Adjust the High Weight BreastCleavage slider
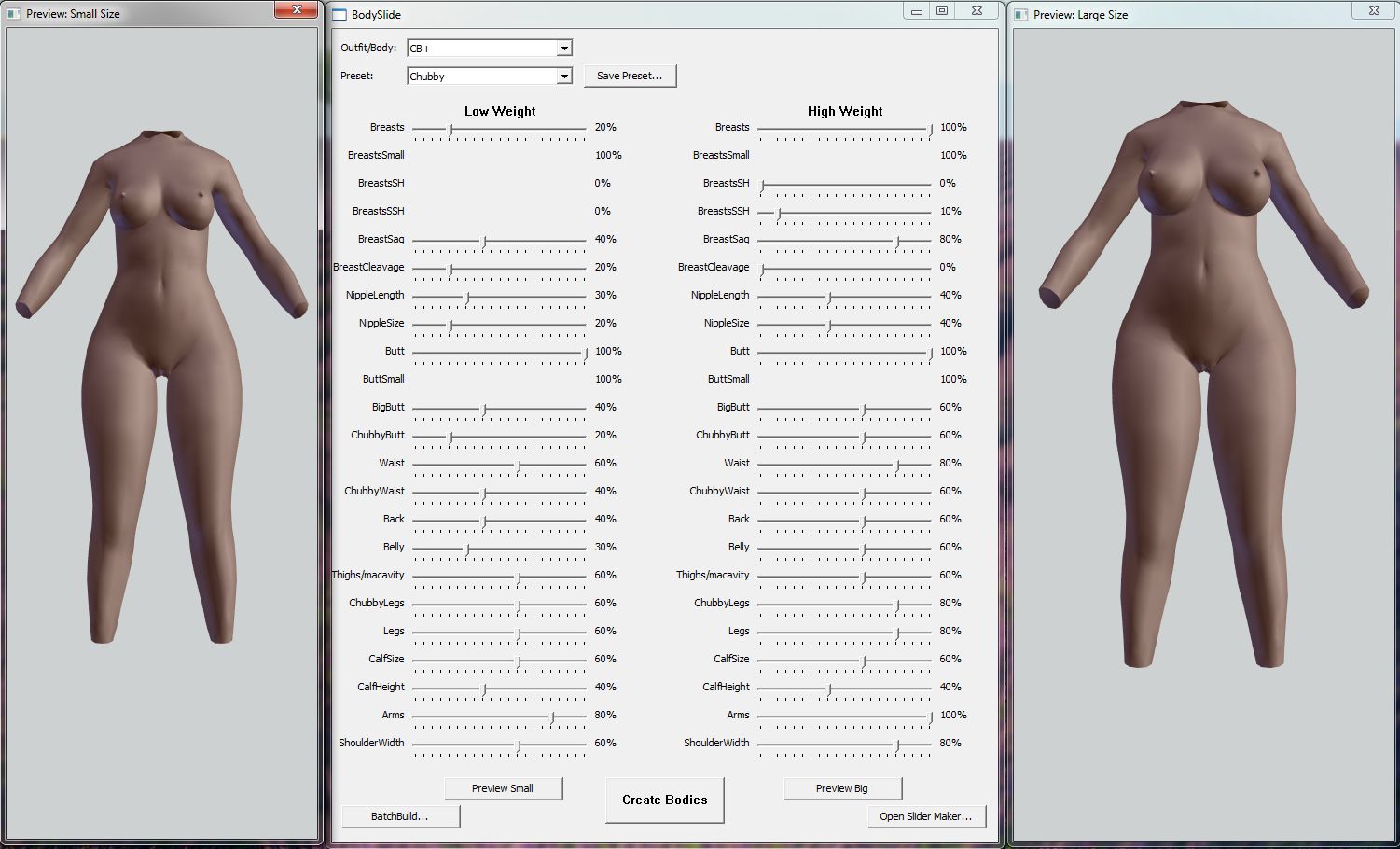Screen dimensions: 1400x849 tap(844, 271)
